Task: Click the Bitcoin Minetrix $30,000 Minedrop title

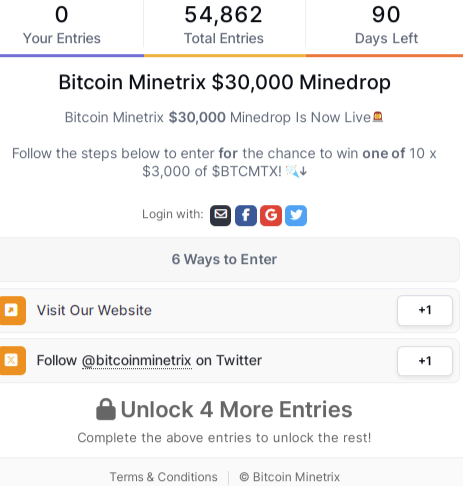Action: point(224,82)
